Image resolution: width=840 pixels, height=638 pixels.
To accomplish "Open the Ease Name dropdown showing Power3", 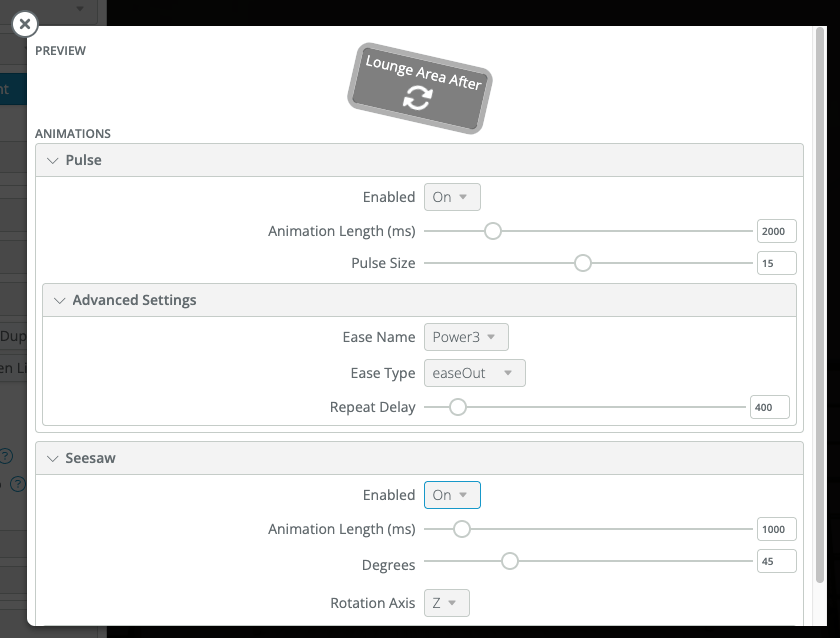I will point(466,337).
